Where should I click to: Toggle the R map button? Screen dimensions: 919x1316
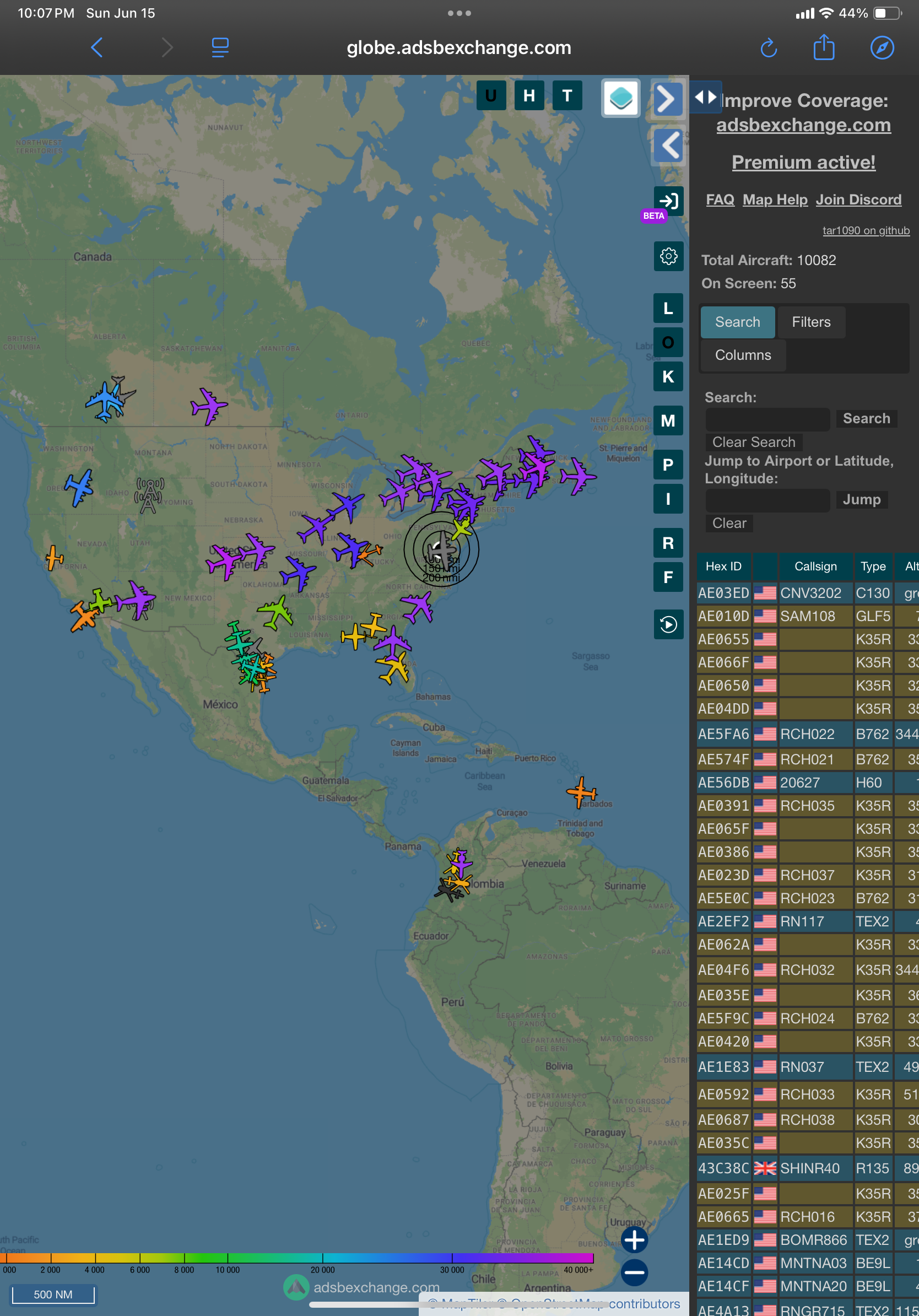668,543
